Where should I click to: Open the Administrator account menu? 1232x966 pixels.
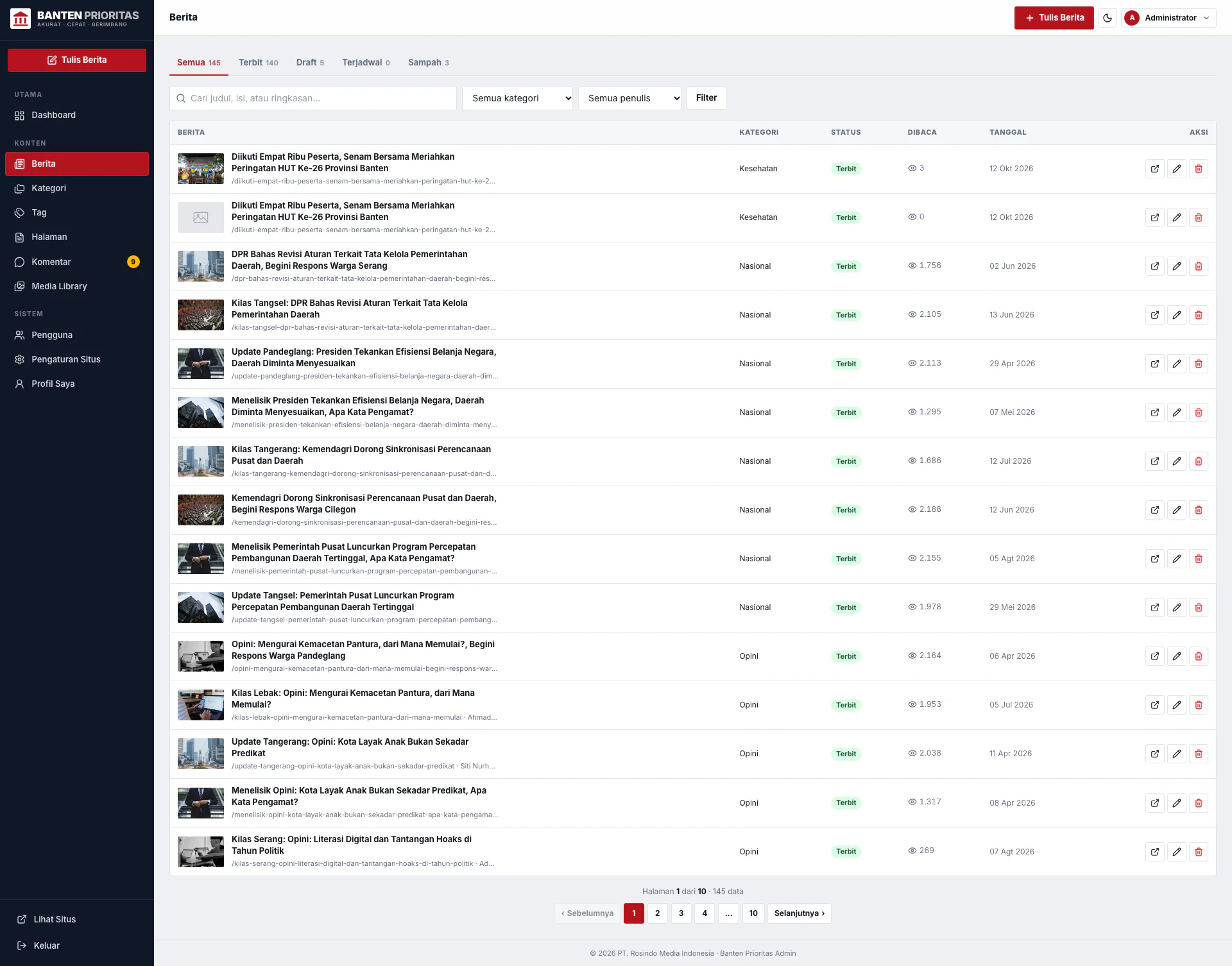[x=1168, y=18]
